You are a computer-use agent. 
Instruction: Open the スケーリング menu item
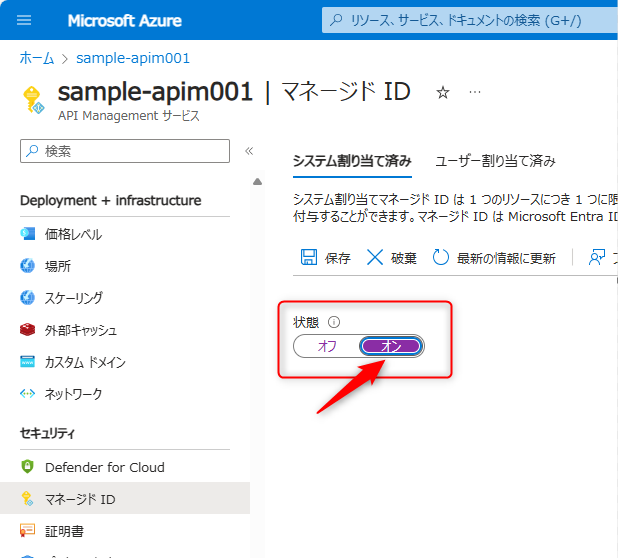(73, 298)
